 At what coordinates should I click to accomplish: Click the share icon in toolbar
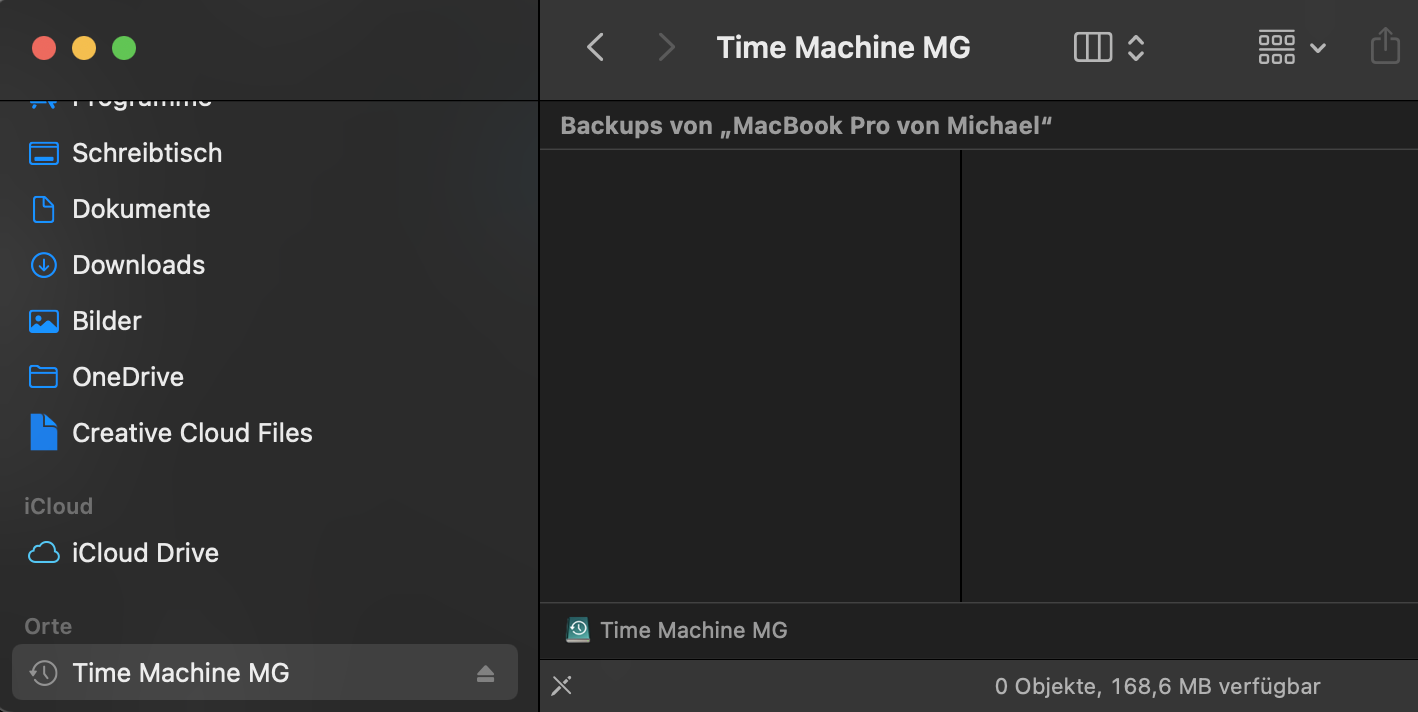click(x=1384, y=47)
